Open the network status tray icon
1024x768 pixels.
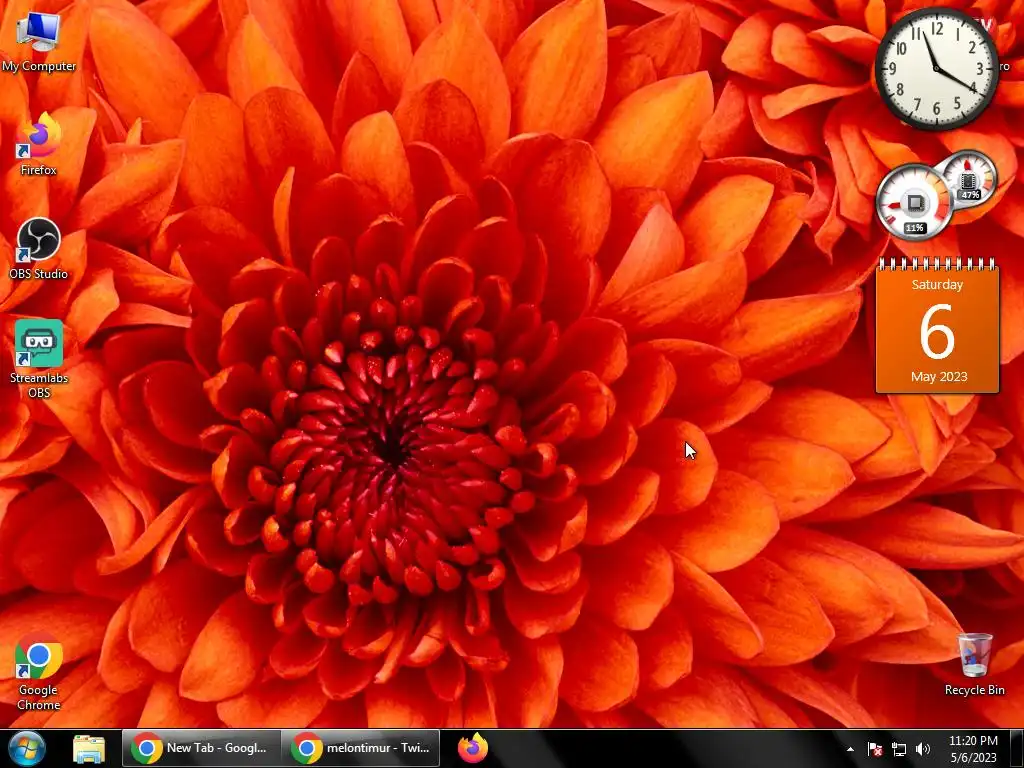click(x=899, y=750)
